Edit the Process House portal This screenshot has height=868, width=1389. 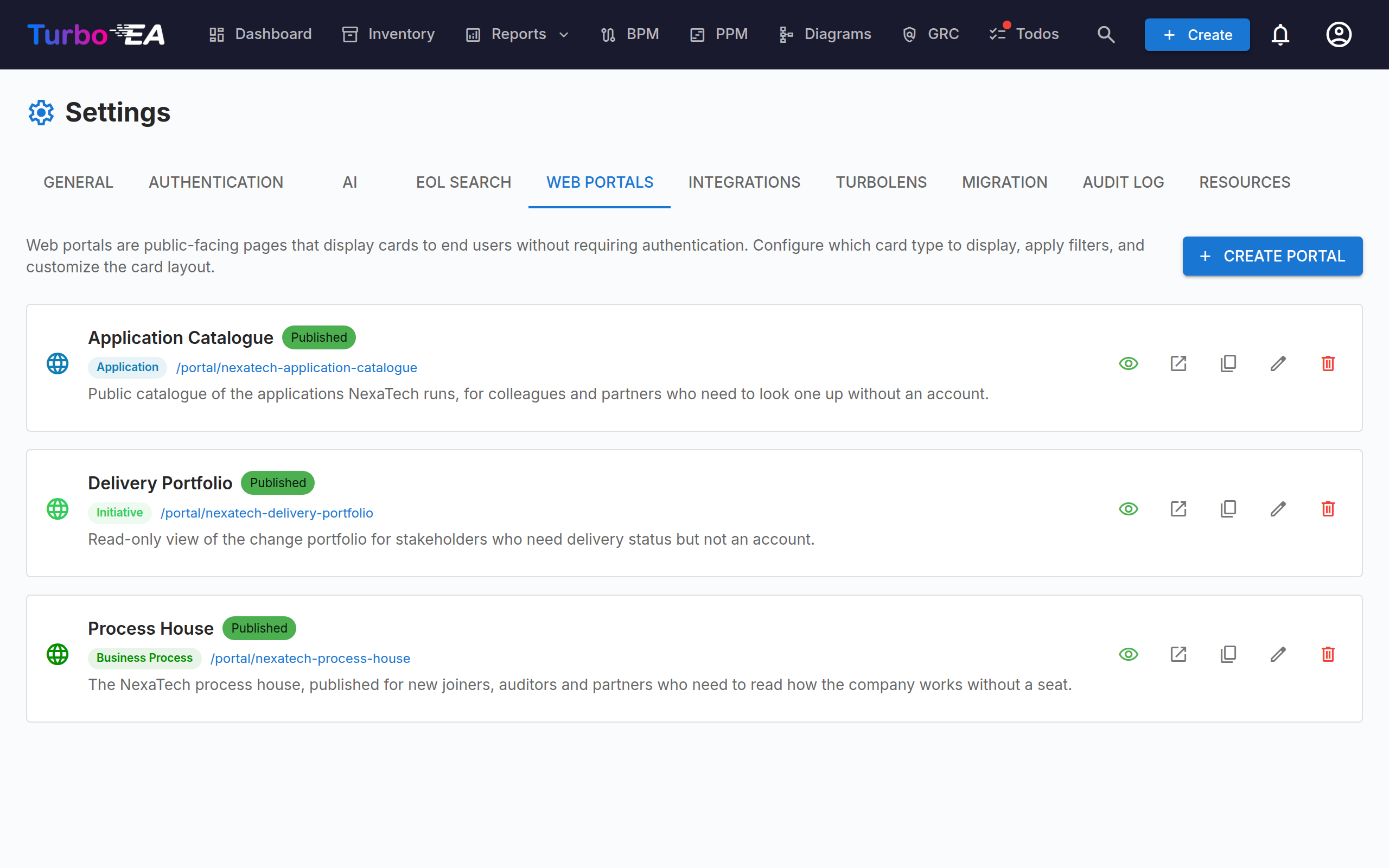[x=1278, y=654]
